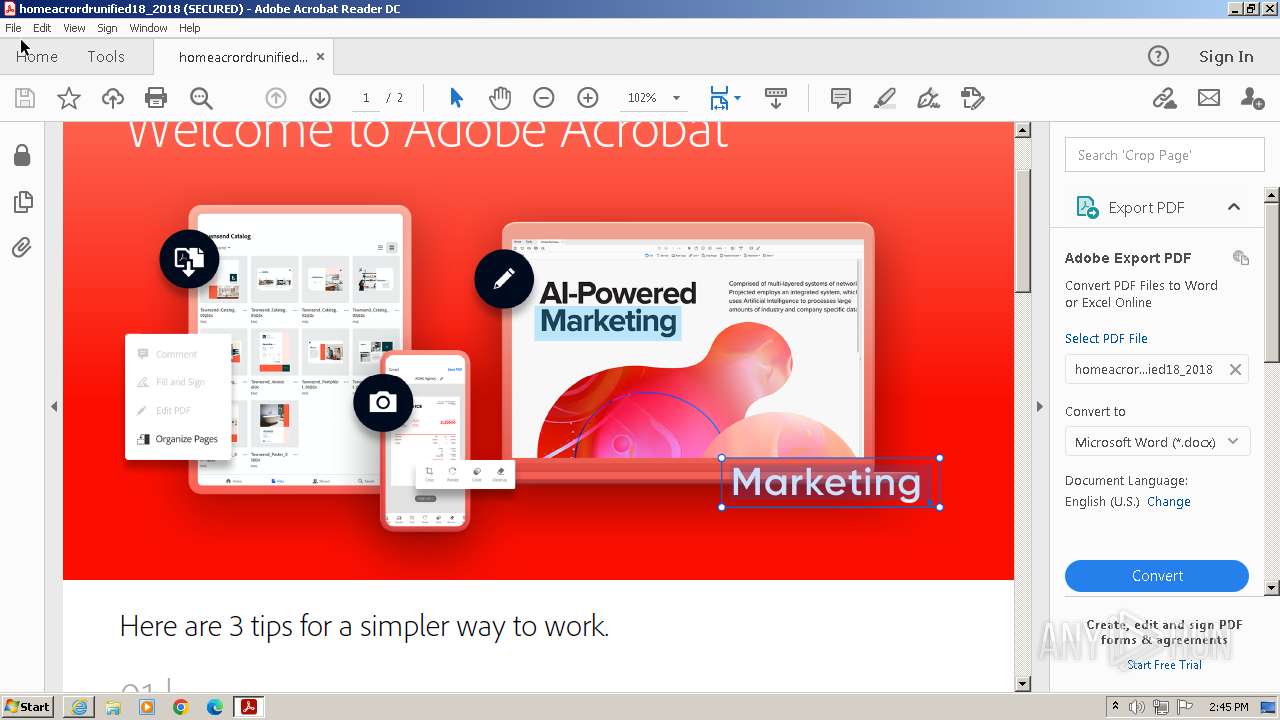Go to next page arrow
Viewport: 1280px width, 720px height.
click(320, 98)
